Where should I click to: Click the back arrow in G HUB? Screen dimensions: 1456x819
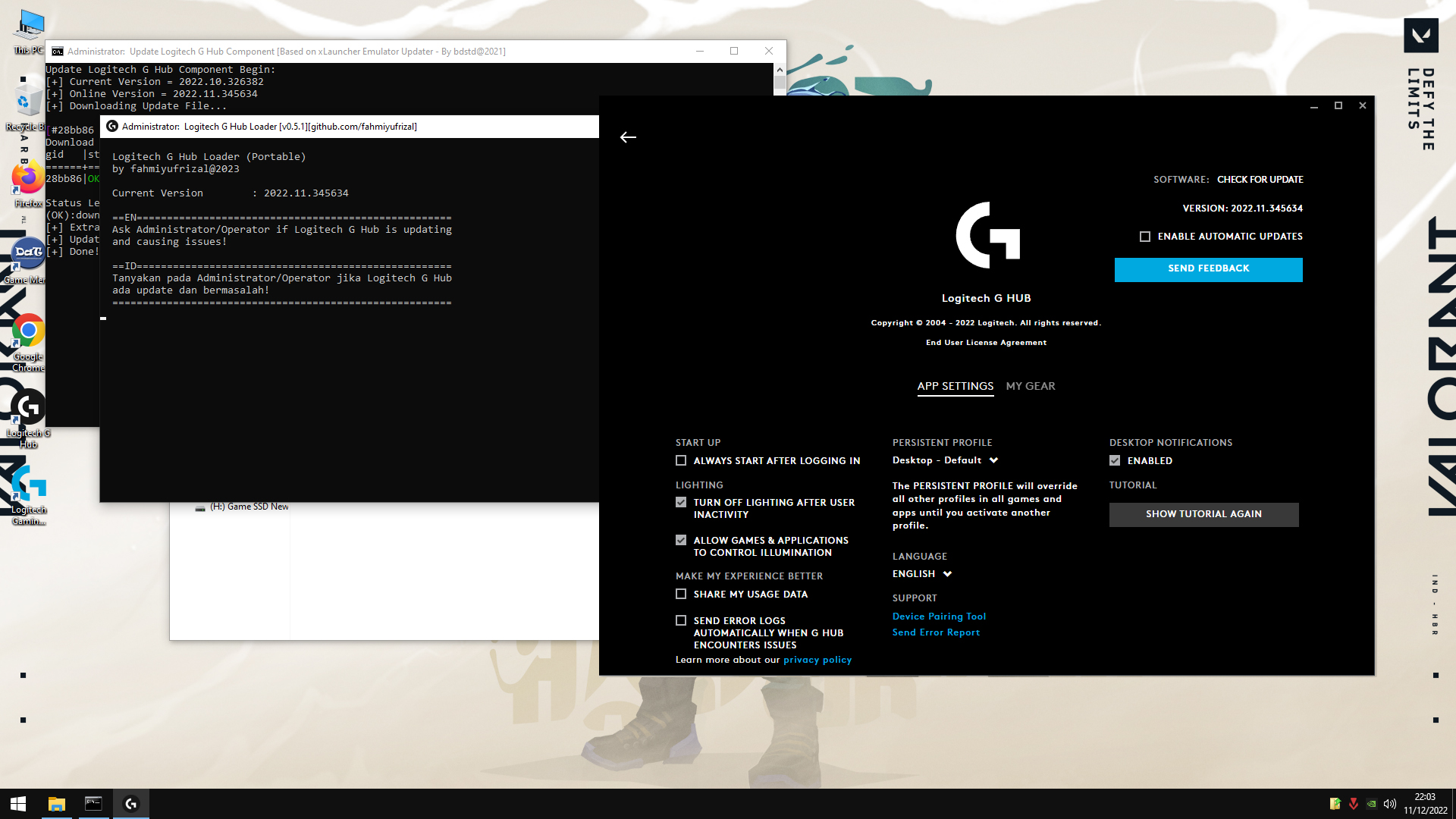click(628, 137)
